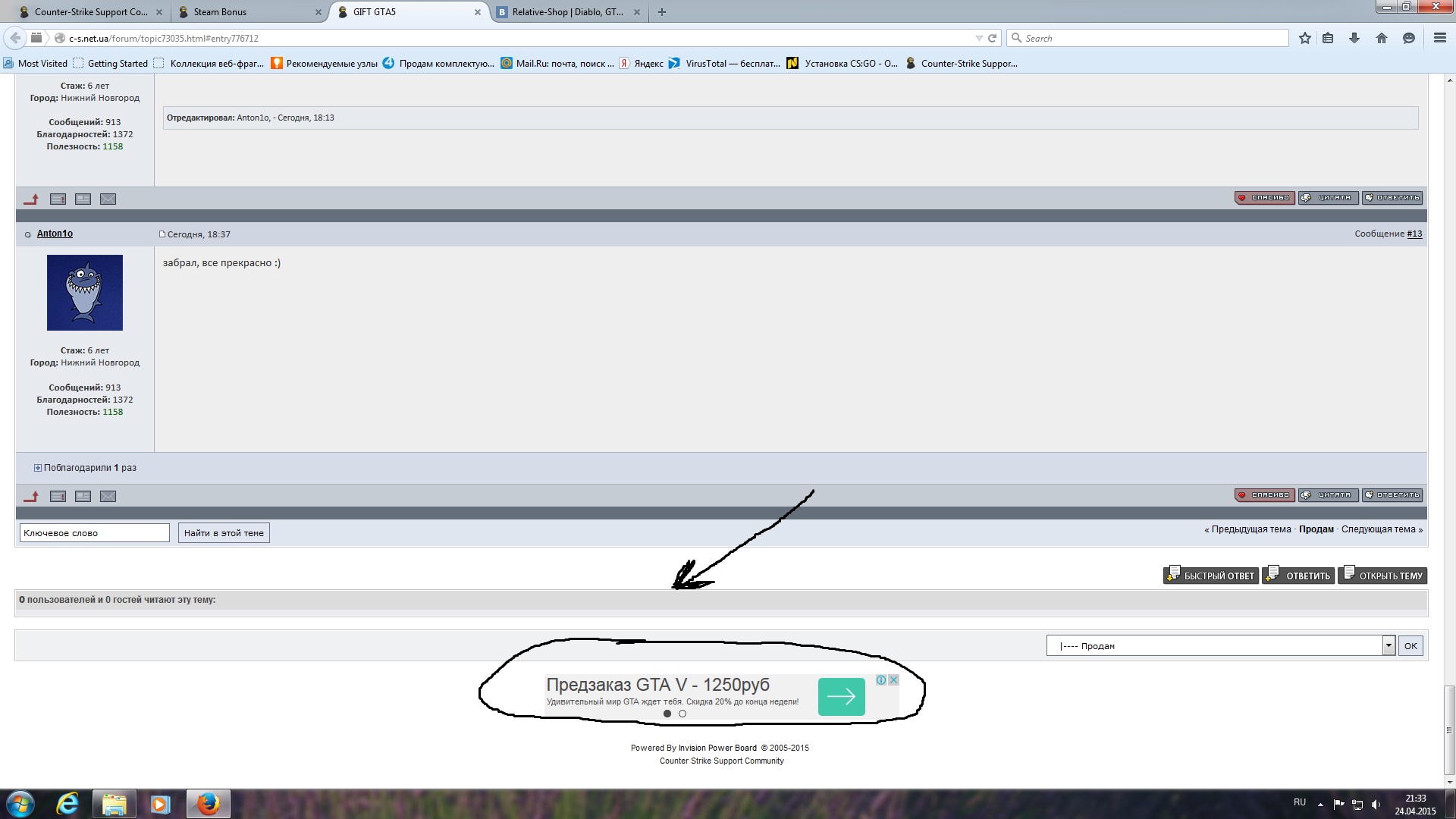Open the 'Mail.Ru: почта, поиск' bookmark
1456x819 pixels.
557,64
